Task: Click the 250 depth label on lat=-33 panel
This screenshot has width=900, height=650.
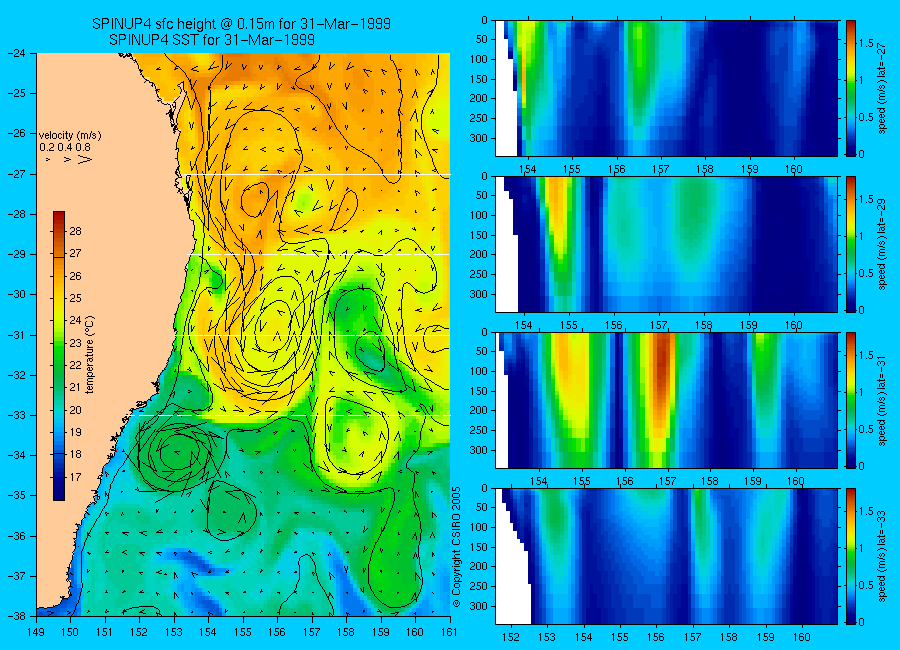Action: click(x=479, y=586)
